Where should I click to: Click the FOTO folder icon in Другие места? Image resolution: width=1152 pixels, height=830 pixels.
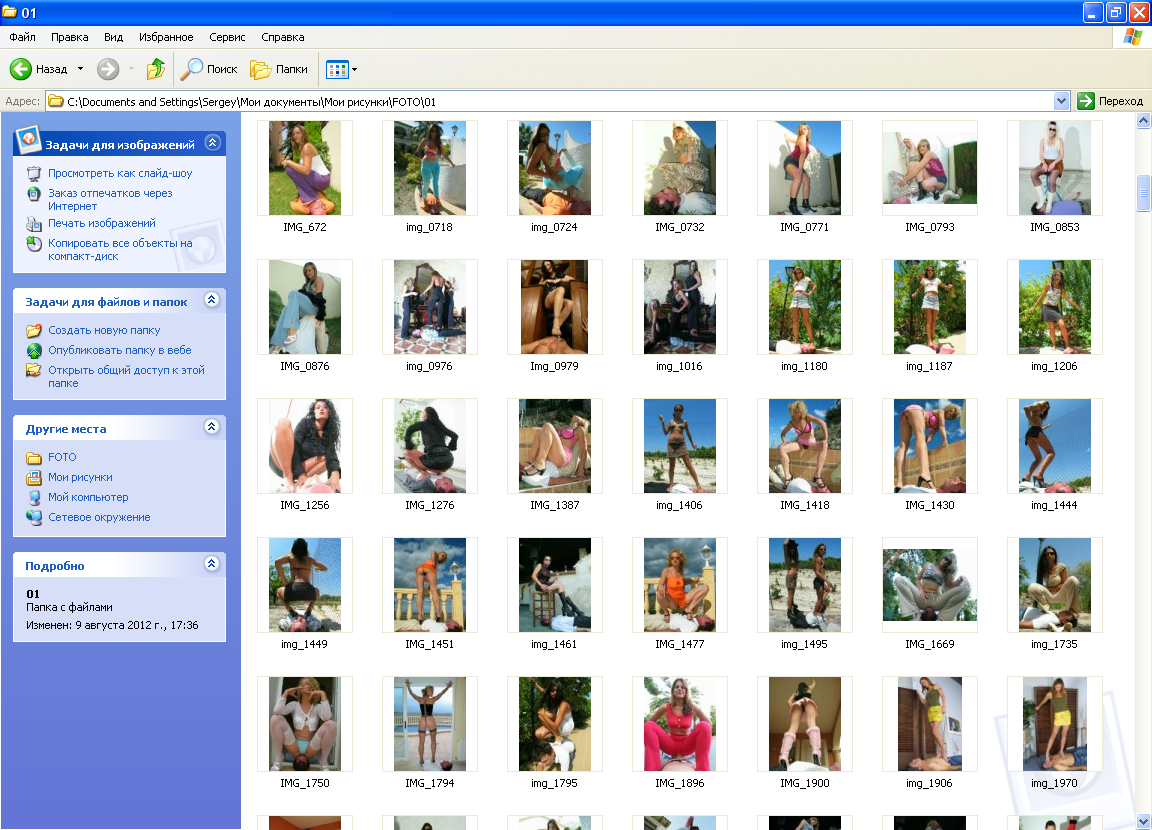click(34, 458)
